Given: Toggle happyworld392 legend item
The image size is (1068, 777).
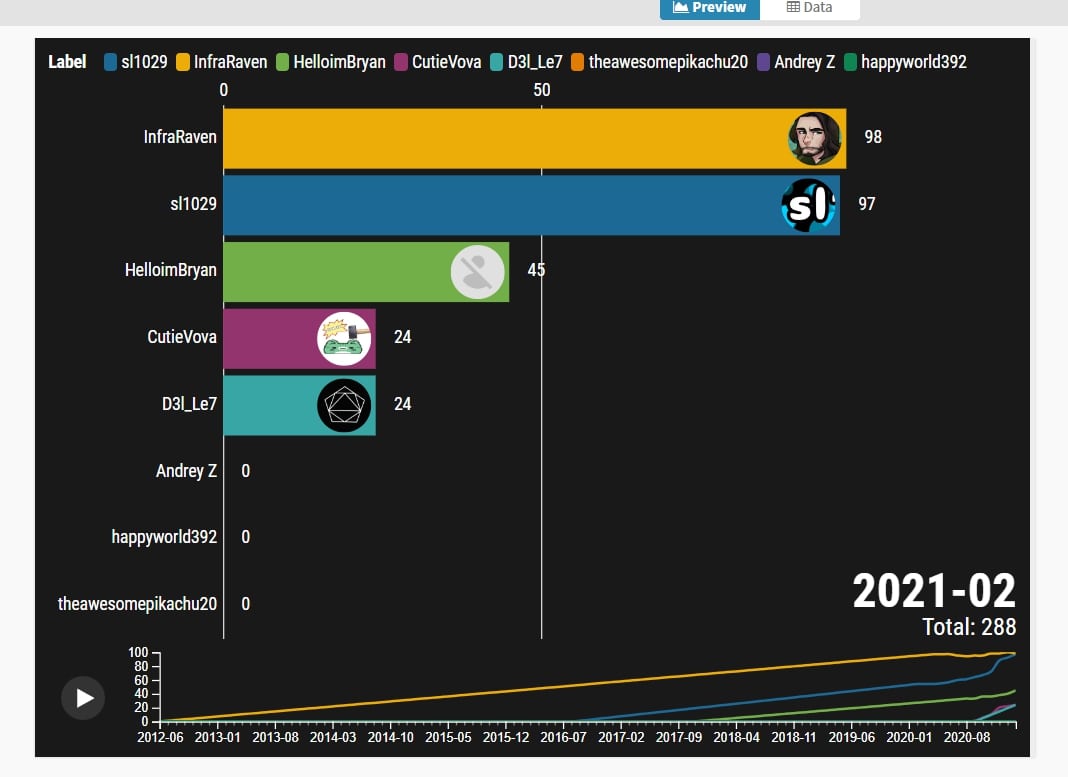Looking at the screenshot, I should pos(904,62).
